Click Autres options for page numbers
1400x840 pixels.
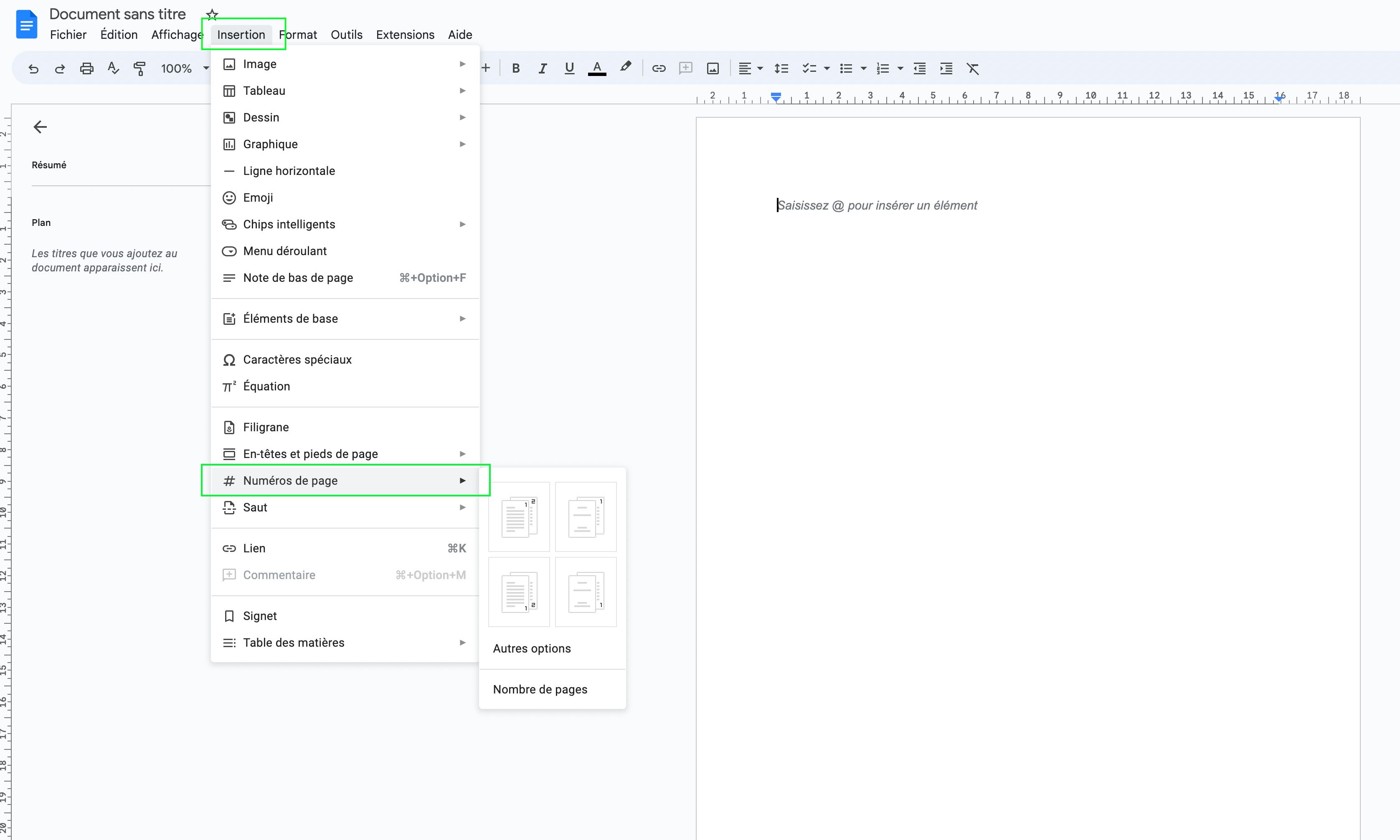[531, 648]
